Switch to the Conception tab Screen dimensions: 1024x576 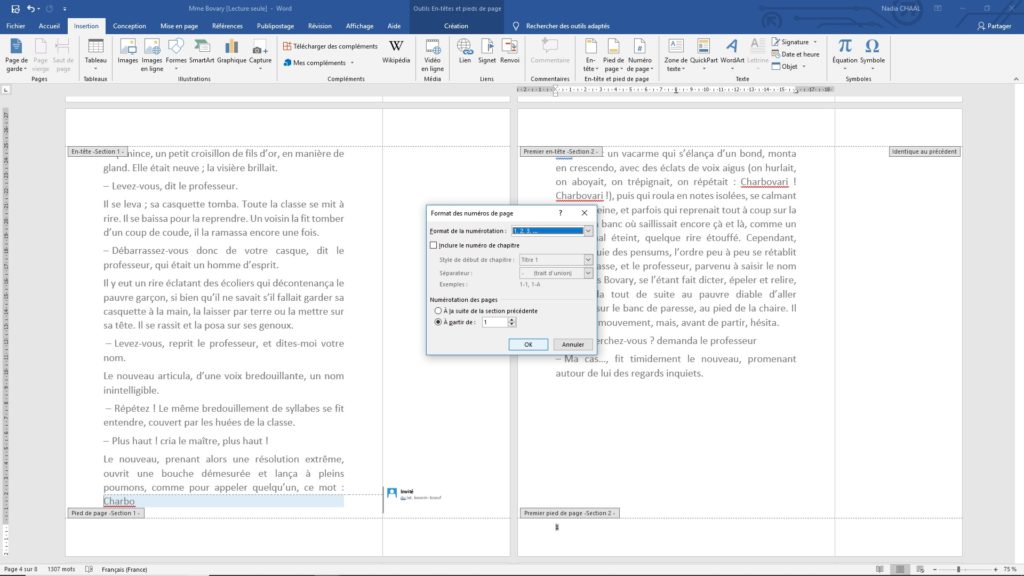(129, 26)
